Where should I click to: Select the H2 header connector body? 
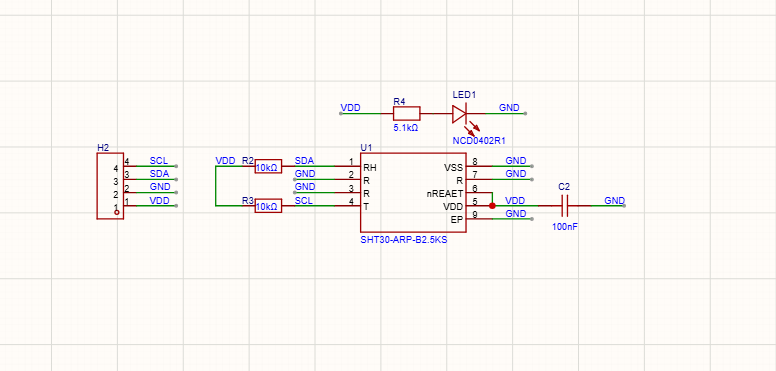pos(110,186)
